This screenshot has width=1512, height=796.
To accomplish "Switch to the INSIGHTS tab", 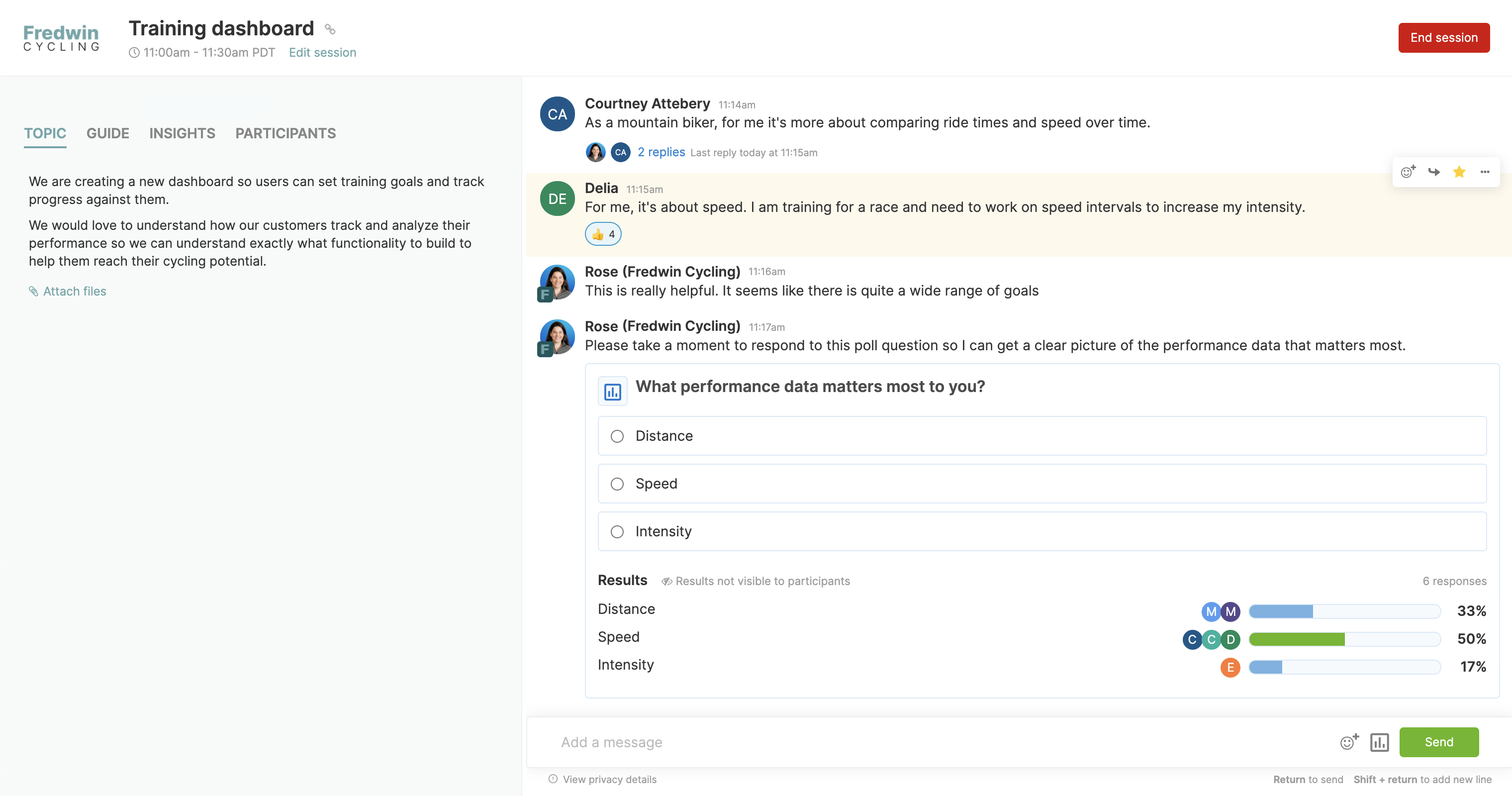I will click(182, 133).
